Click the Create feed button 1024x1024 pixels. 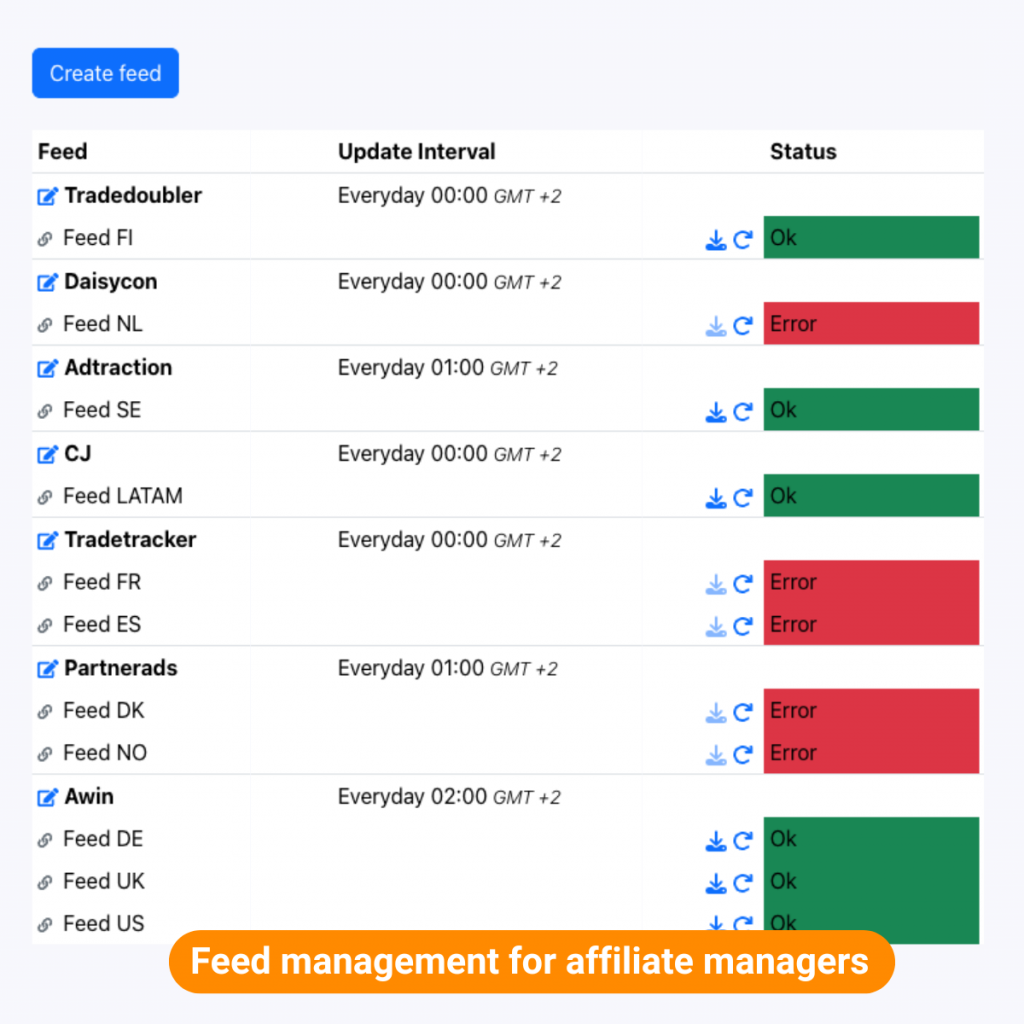click(105, 73)
